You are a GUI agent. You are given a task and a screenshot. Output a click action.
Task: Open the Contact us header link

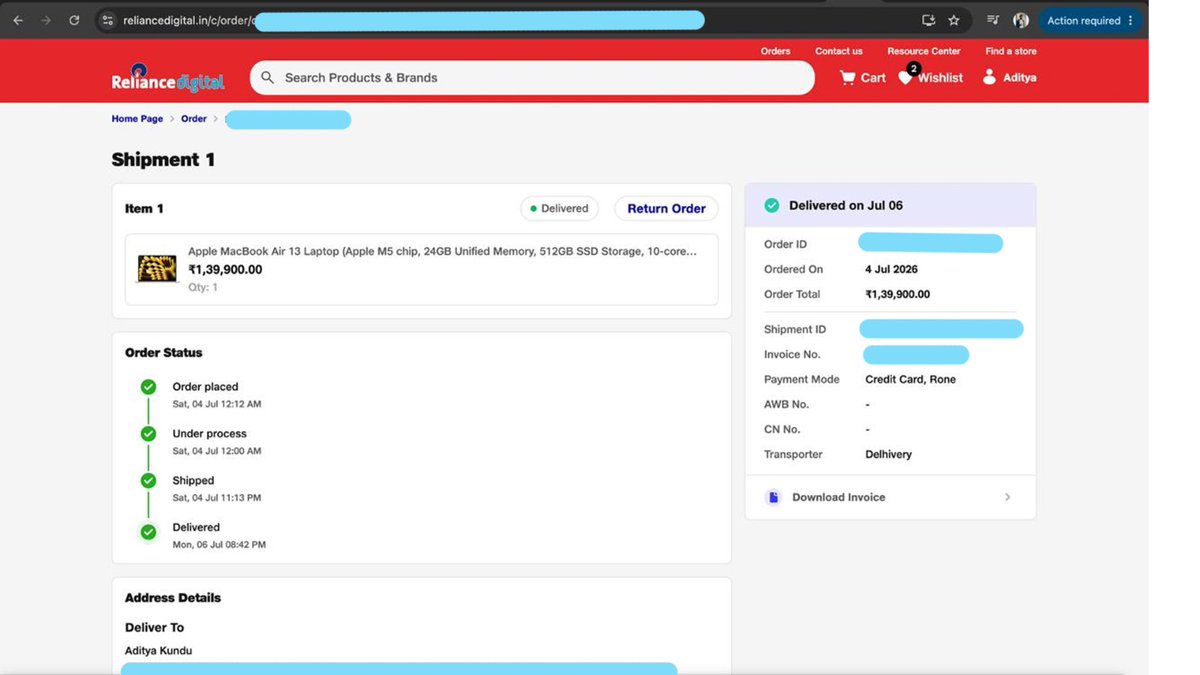coord(839,51)
